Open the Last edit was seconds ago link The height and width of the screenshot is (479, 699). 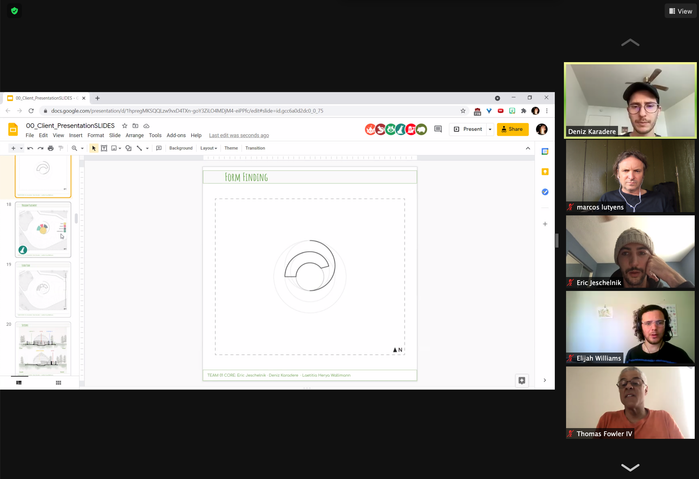click(x=239, y=135)
